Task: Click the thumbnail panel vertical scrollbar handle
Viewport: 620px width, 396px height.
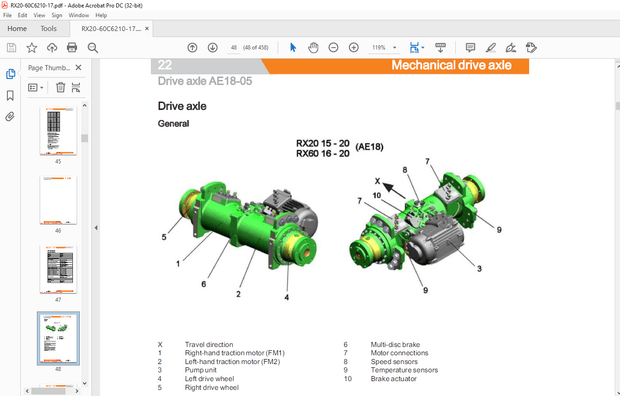Action: pyautogui.click(x=84, y=138)
